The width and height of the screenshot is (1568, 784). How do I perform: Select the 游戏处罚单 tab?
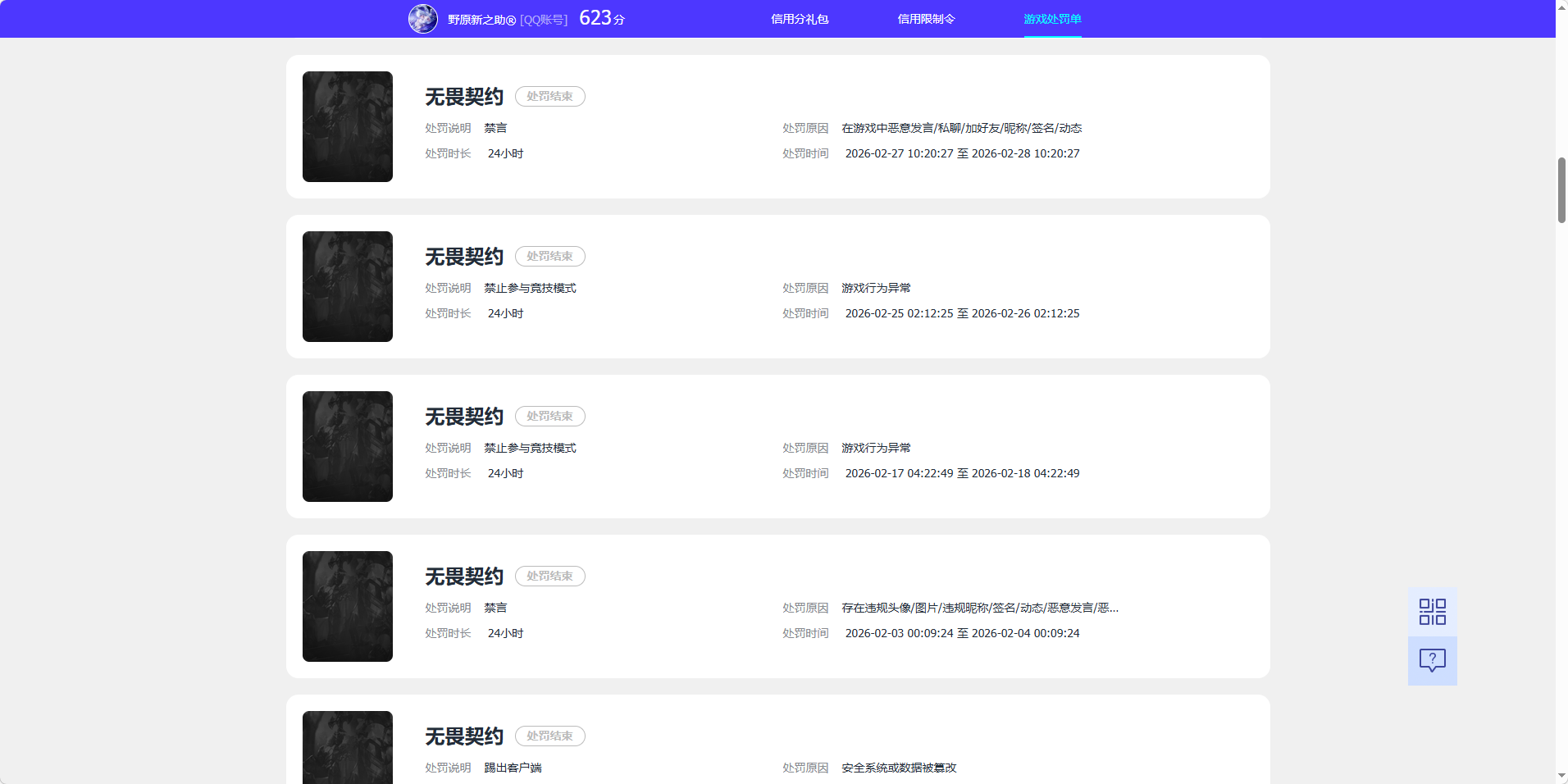click(x=1052, y=18)
